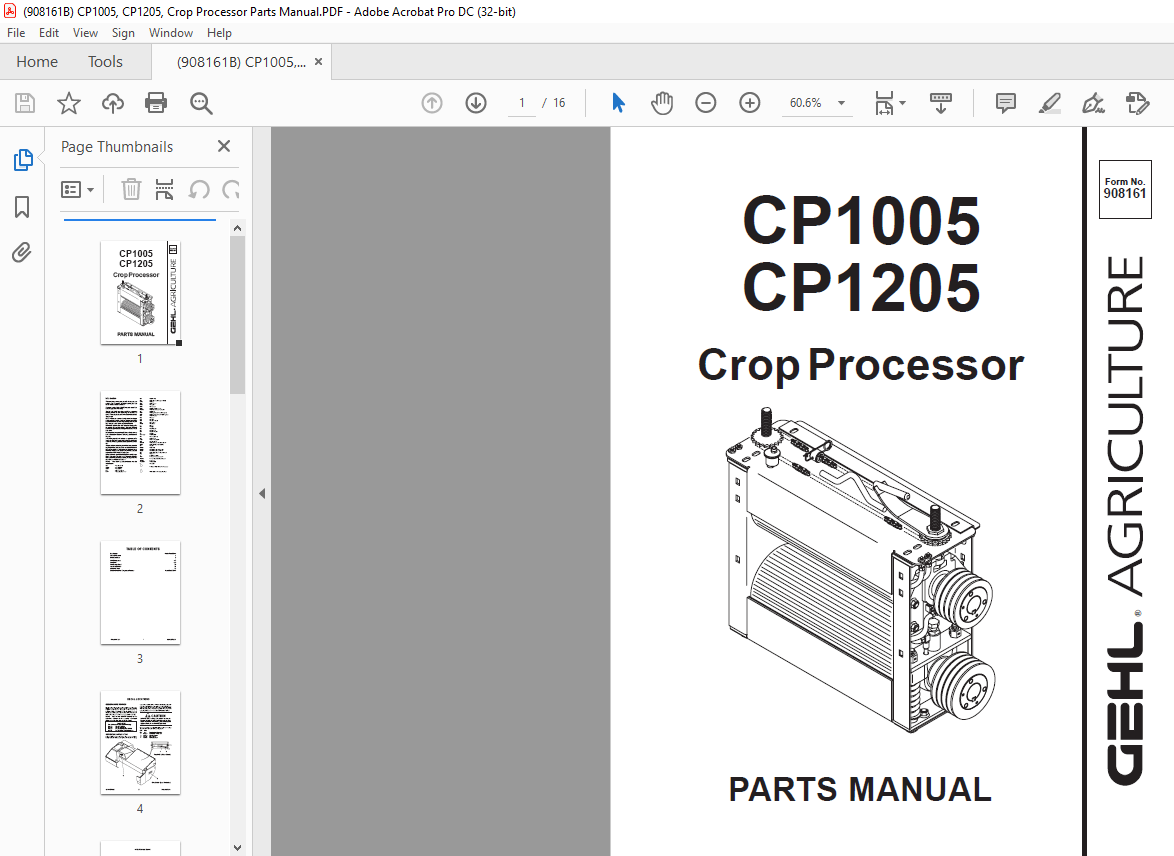Viewport: 1174px width, 856px height.
Task: Open the Edit menu
Action: (x=49, y=33)
